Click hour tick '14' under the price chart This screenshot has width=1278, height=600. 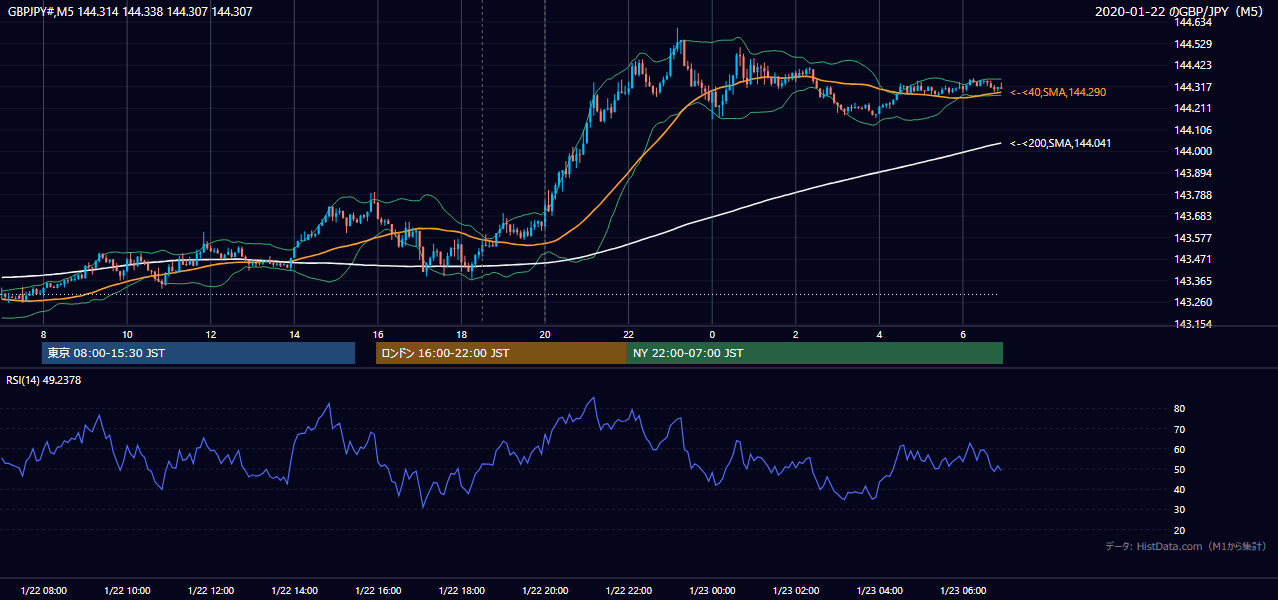tap(294, 334)
